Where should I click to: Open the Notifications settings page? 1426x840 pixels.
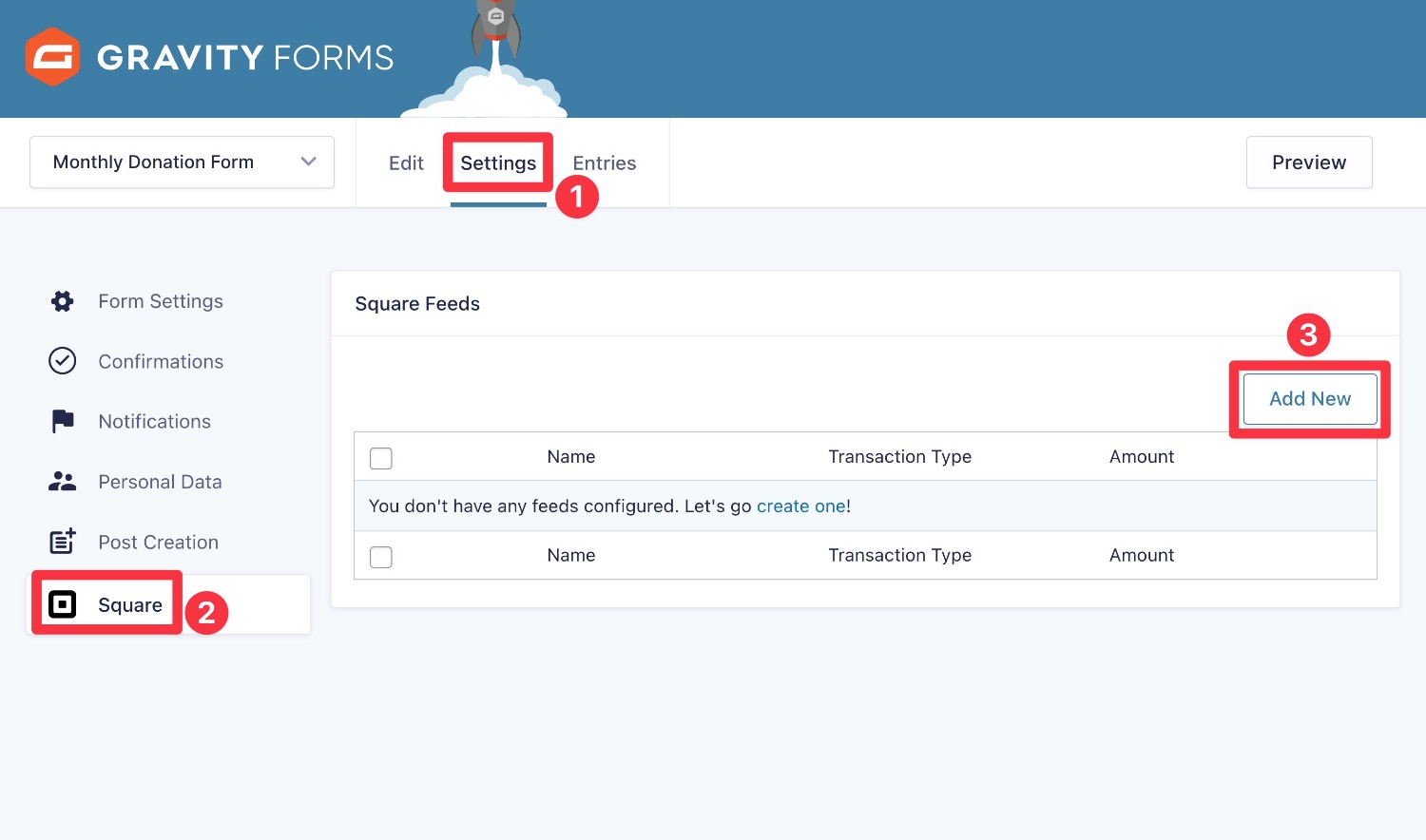[x=154, y=422]
